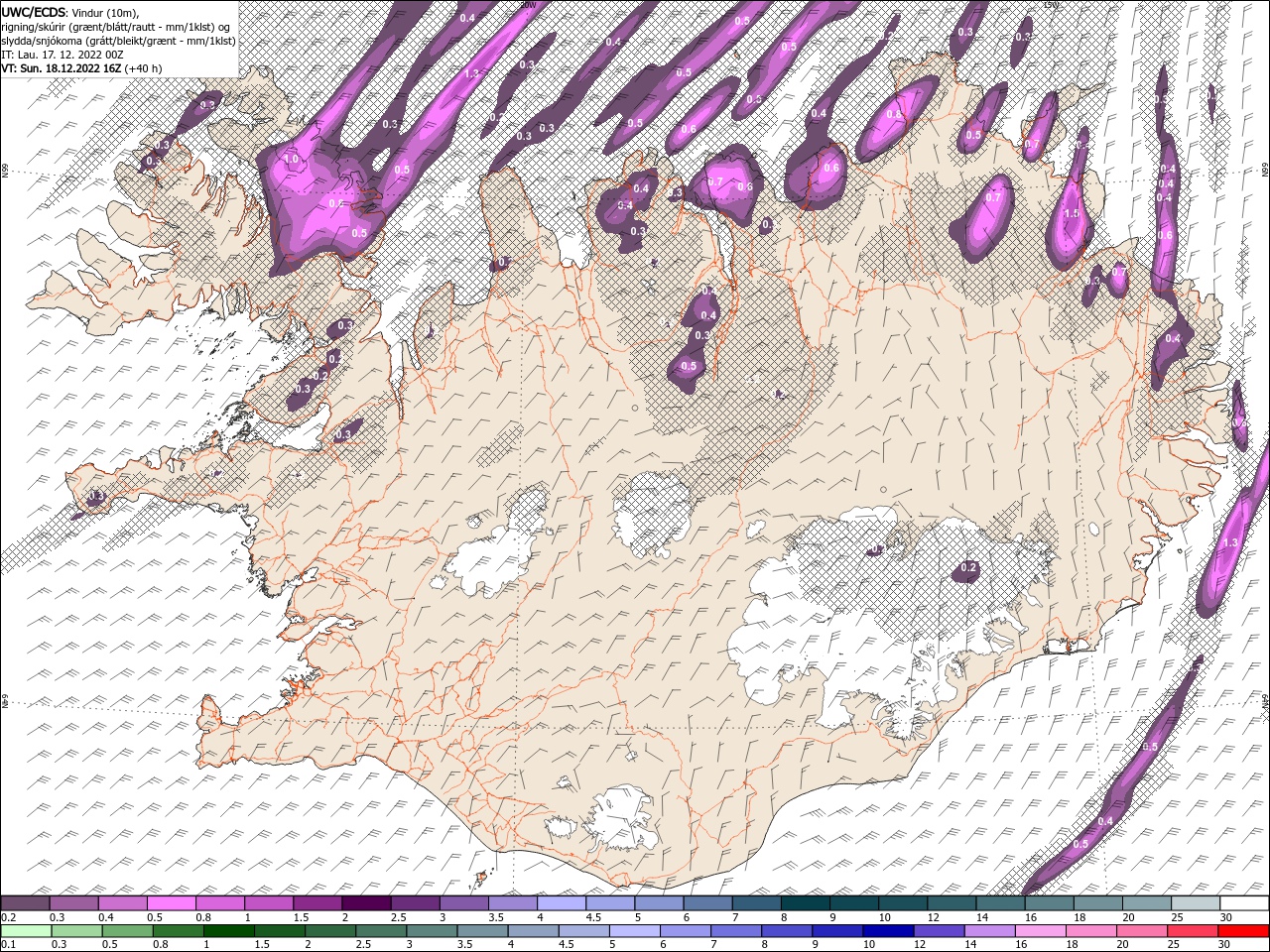This screenshot has height=952, width=1270.
Task: Pick the darkest purple 2–2.5 swatch in upper legend
Action: click(x=366, y=903)
